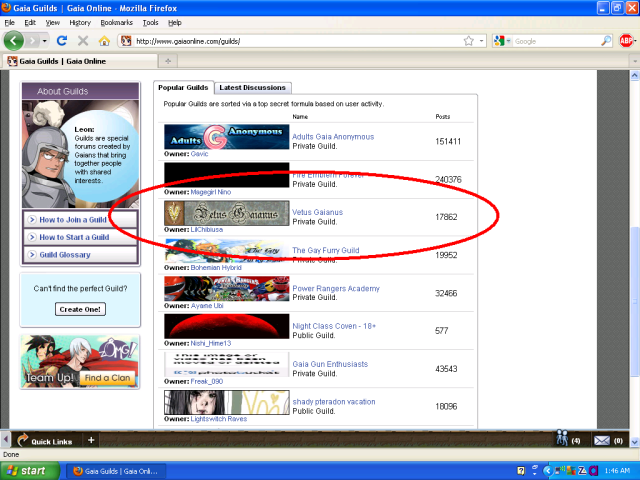Click the gaiaonline.com URL address field
The image size is (640, 480).
[297, 41]
